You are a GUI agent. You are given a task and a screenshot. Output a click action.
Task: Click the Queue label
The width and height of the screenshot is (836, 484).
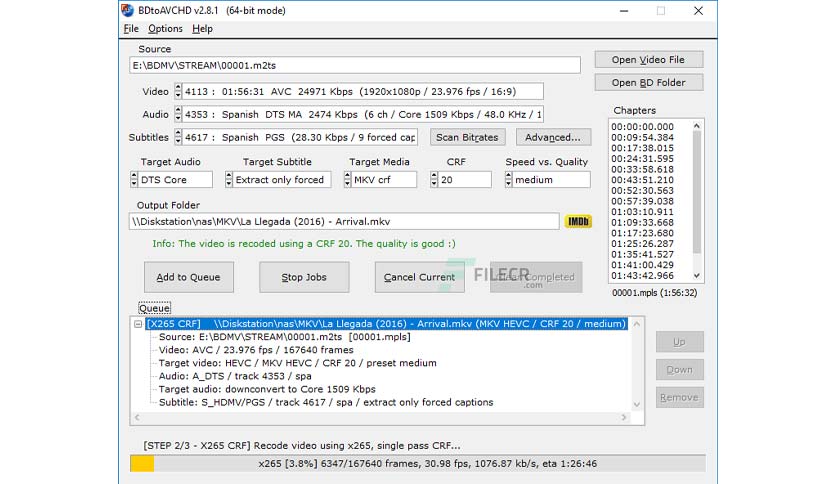154,308
